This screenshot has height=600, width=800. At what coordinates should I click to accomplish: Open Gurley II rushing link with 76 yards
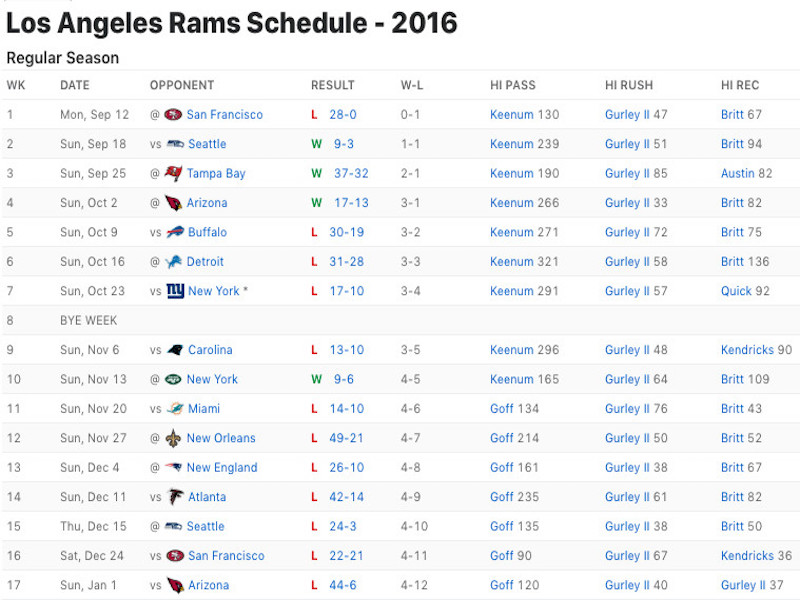[x=628, y=409]
